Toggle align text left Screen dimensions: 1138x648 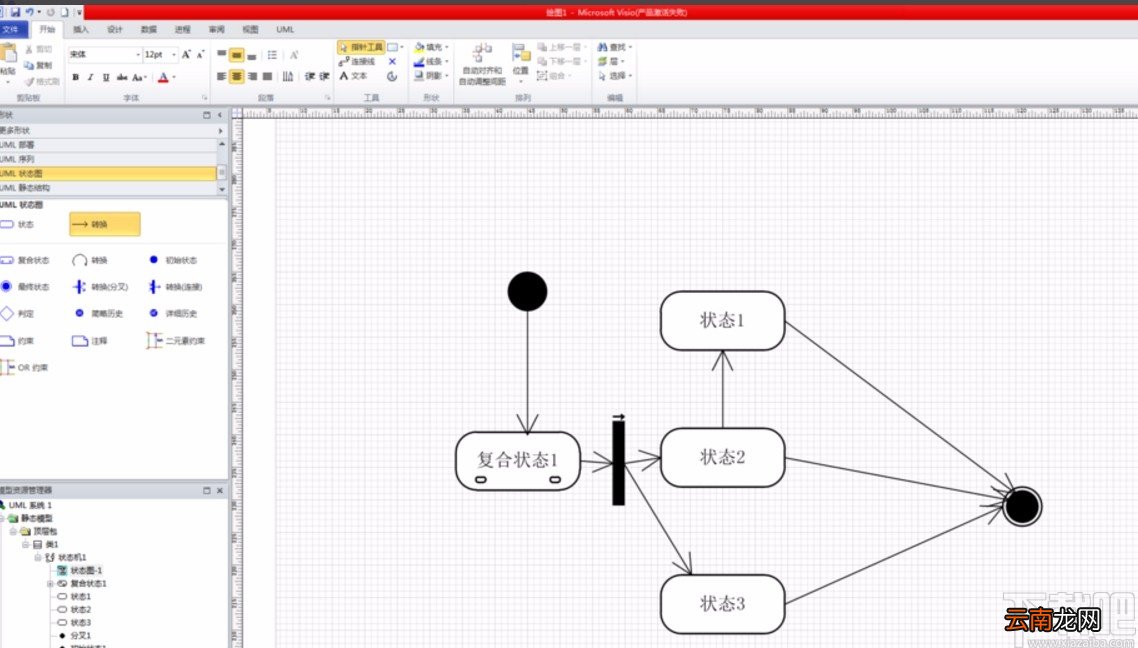221,76
